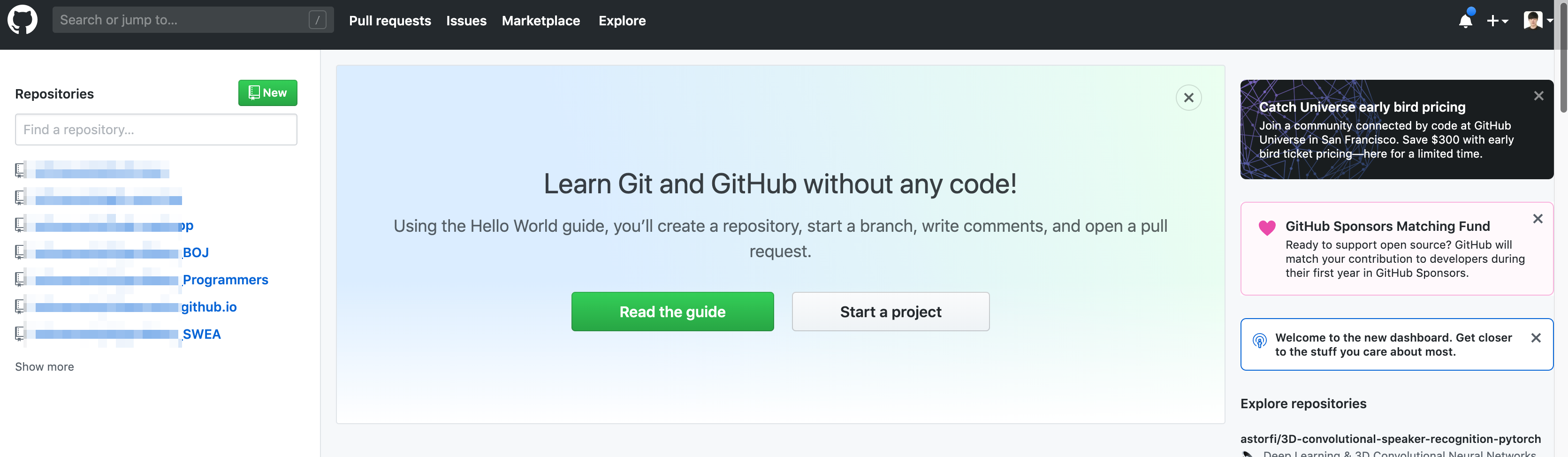Open astorfi/3D-convolutional-speaker-recognition-pytorch repository
Viewport: 1568px width, 457px height.
click(1390, 439)
